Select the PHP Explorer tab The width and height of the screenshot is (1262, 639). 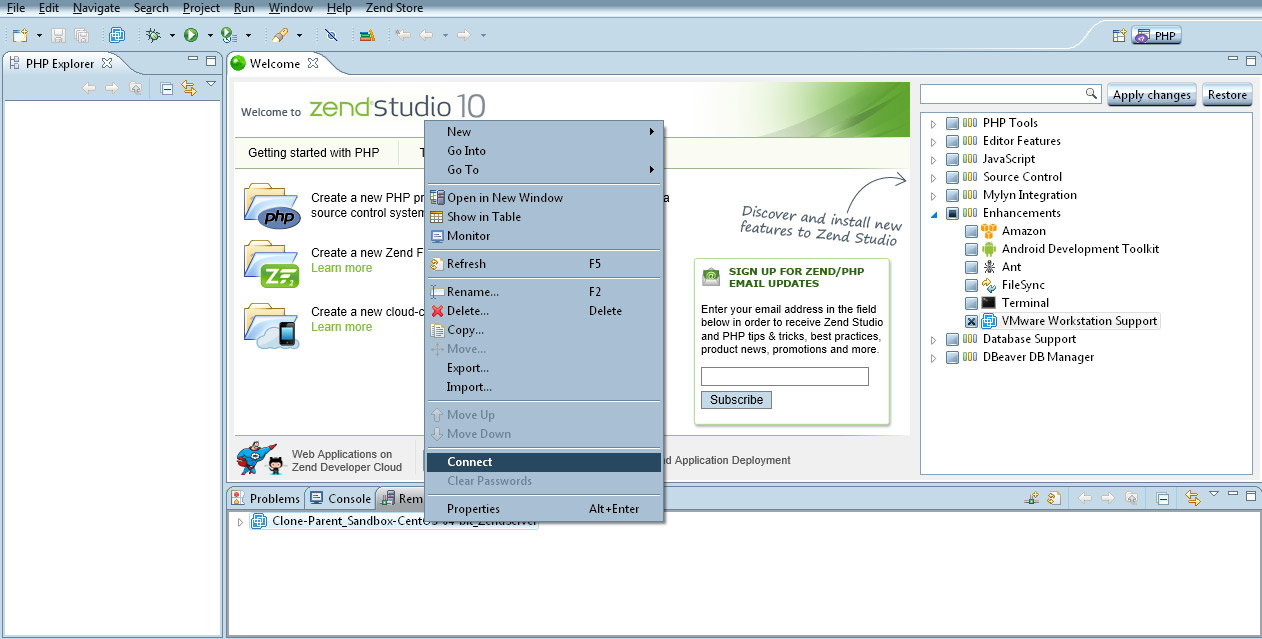60,63
